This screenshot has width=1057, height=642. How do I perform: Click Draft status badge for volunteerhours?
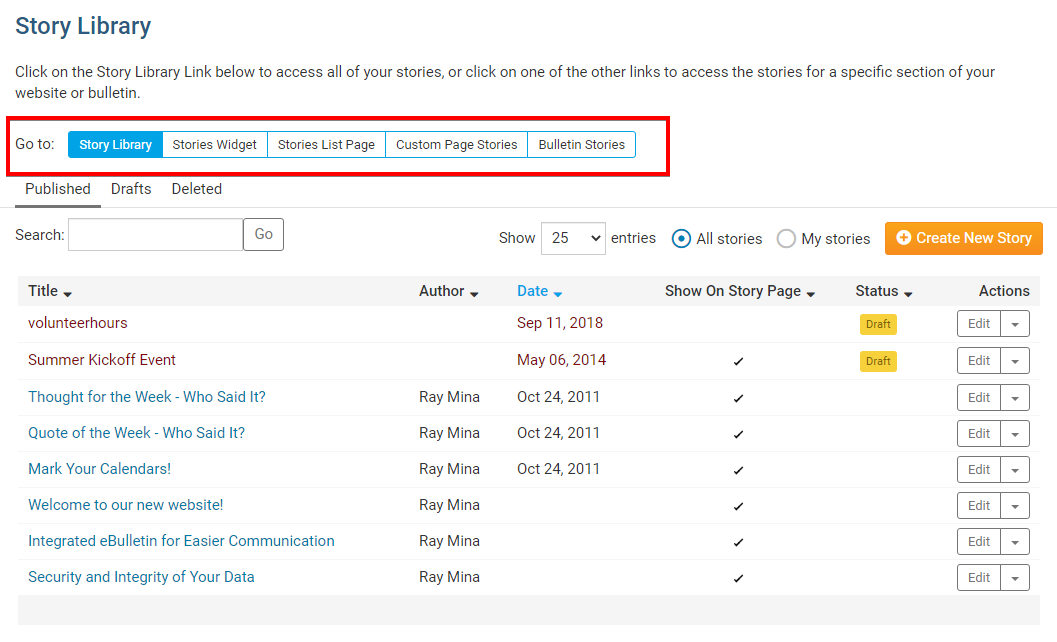[x=878, y=324]
